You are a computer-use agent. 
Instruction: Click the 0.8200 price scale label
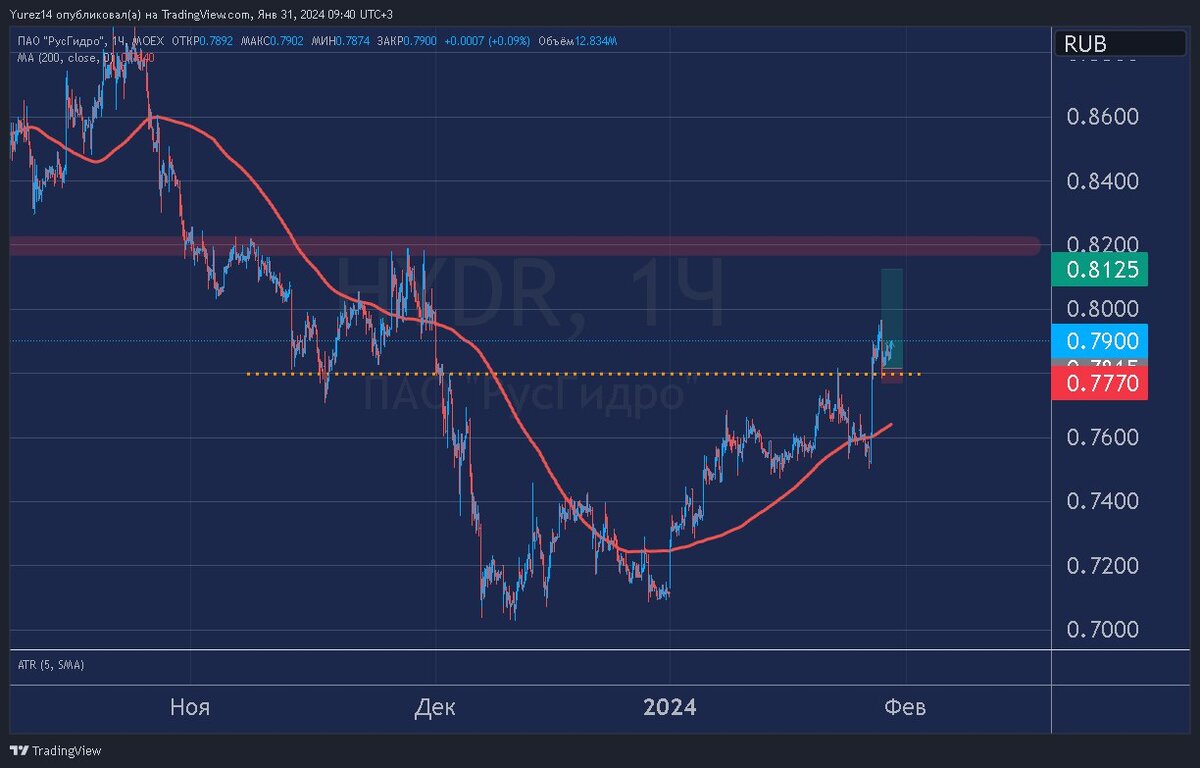click(1103, 244)
